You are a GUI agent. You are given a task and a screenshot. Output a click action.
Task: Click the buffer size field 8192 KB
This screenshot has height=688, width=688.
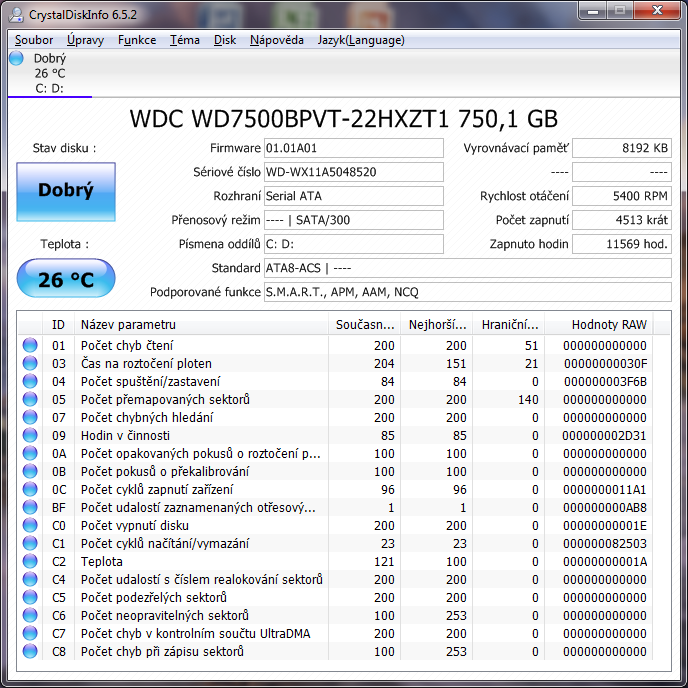[x=622, y=148]
